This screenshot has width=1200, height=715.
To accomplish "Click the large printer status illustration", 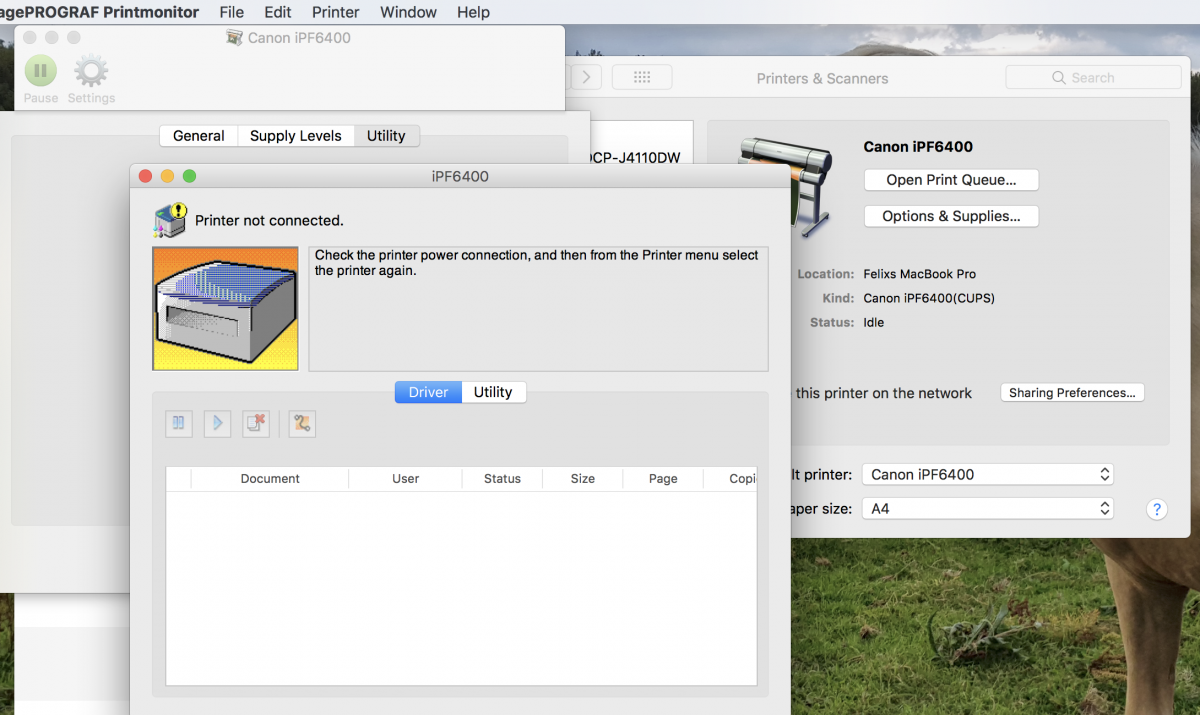I will (225, 308).
